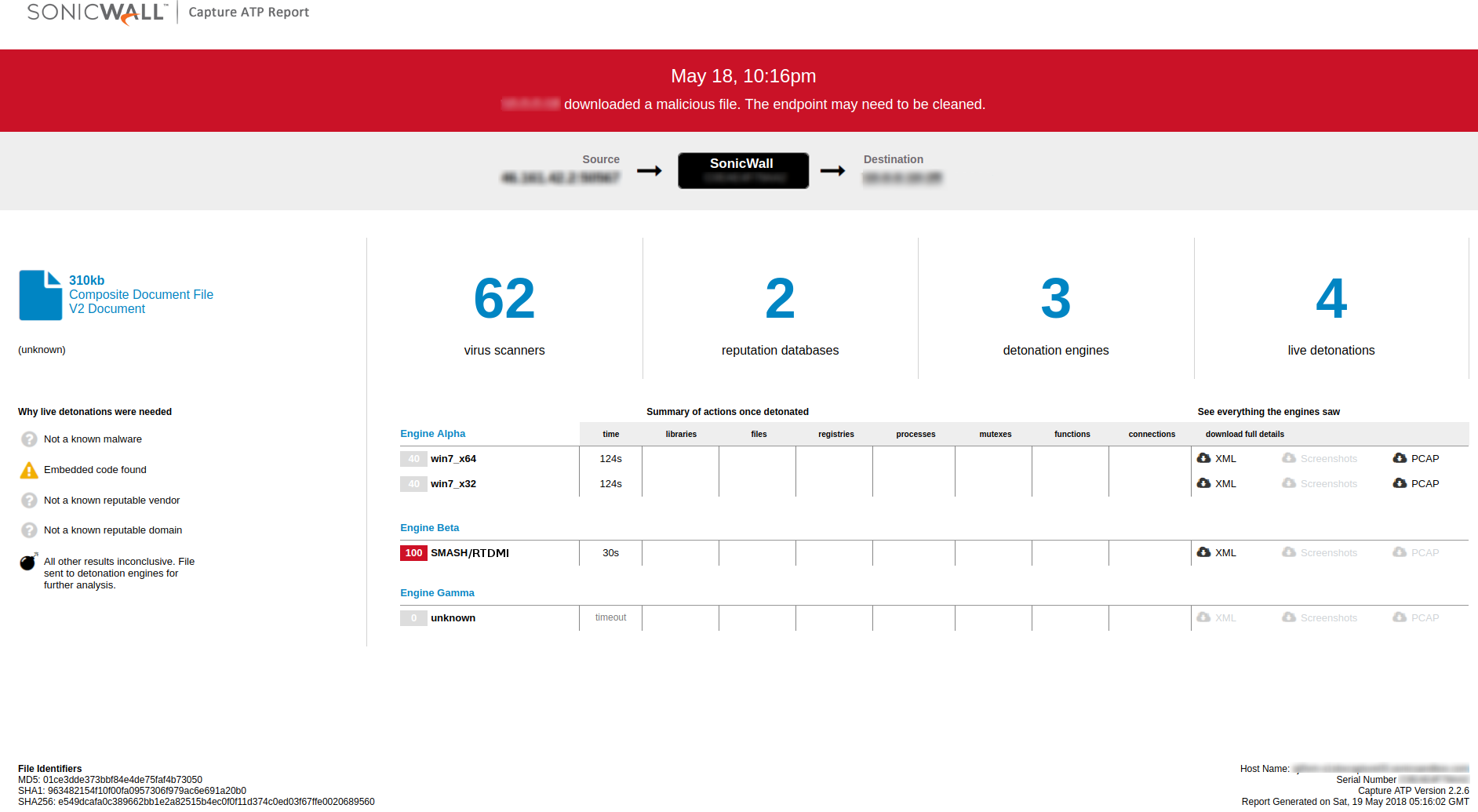Click the 'Report Generated on' date line

pos(1356,802)
